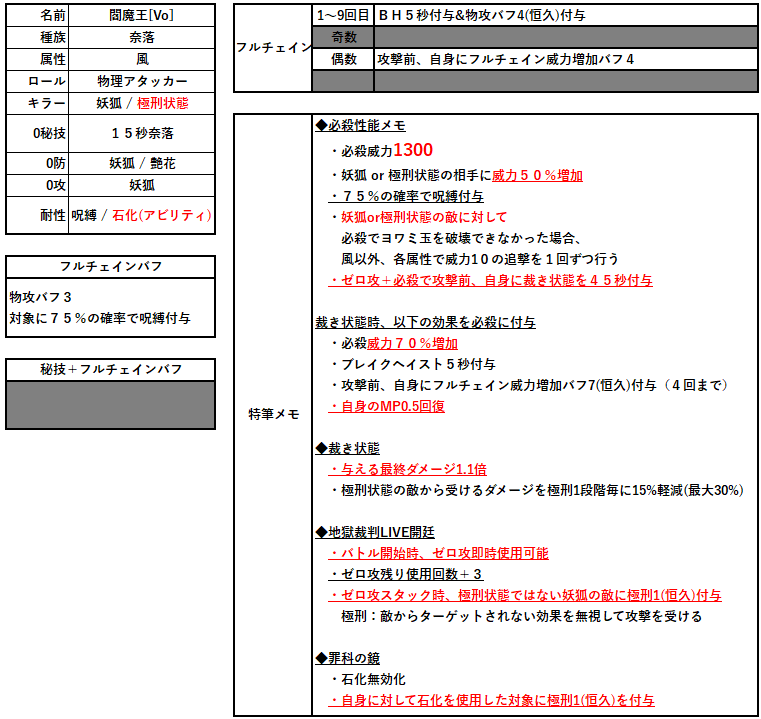Select the value '妖狐 / 艶花'
The height and width of the screenshot is (719, 761).
click(141, 164)
